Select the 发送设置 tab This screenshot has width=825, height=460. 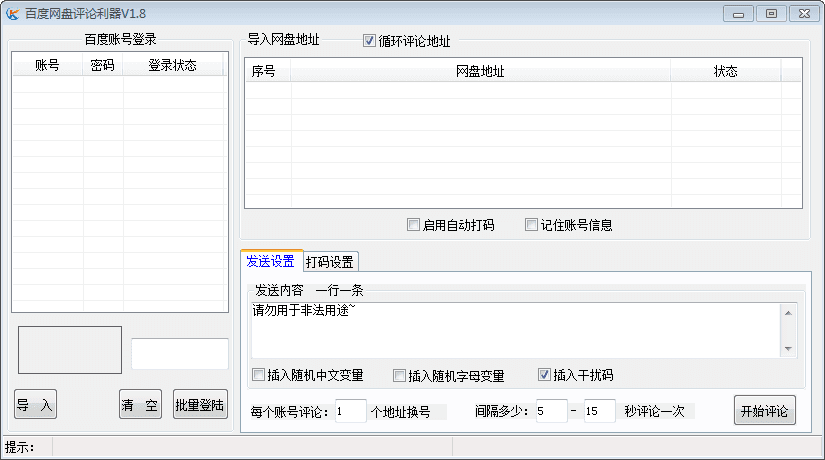click(270, 262)
